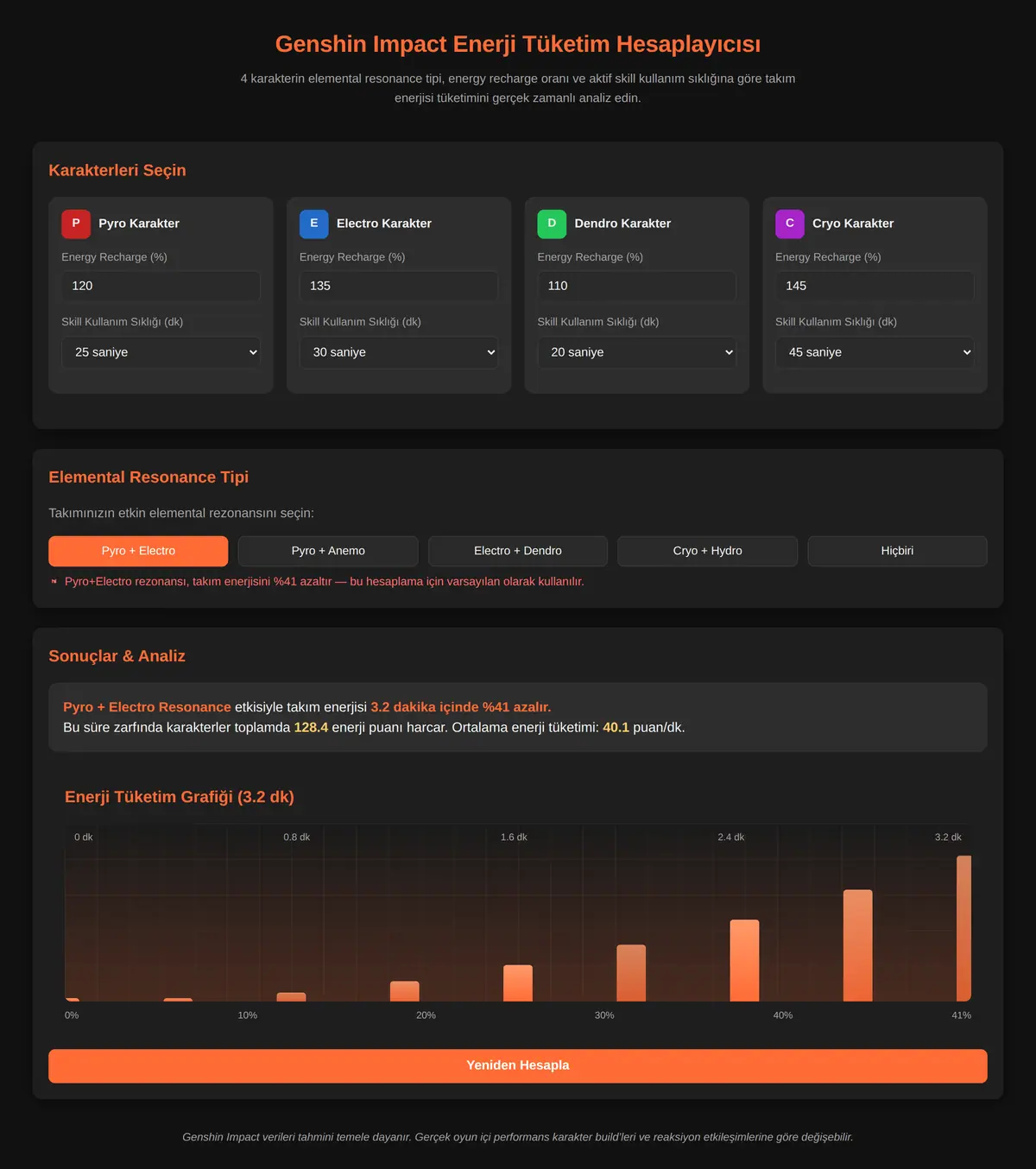This screenshot has height=1169, width=1036.
Task: Pick the Cryo + Hydro resonance
Action: click(x=708, y=551)
